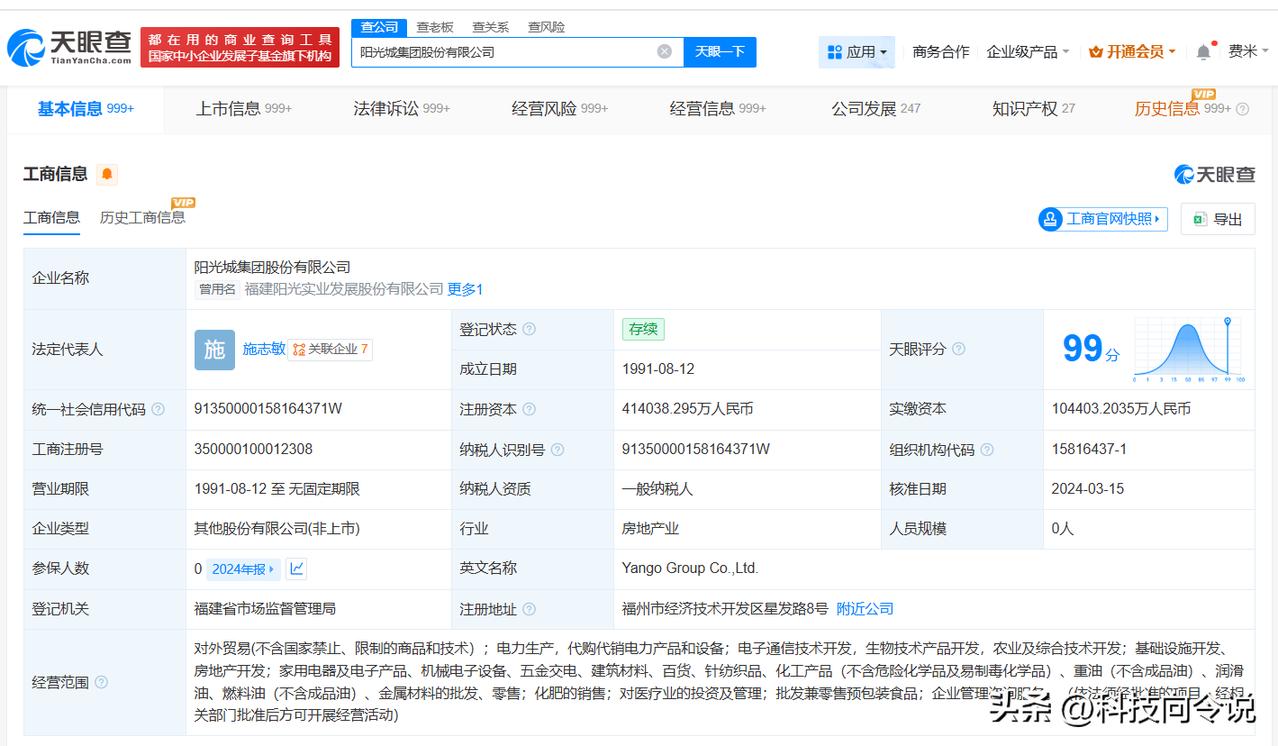Screen dimensions: 1278x746
Task: Select the 查公司 search tab
Action: coord(379,27)
